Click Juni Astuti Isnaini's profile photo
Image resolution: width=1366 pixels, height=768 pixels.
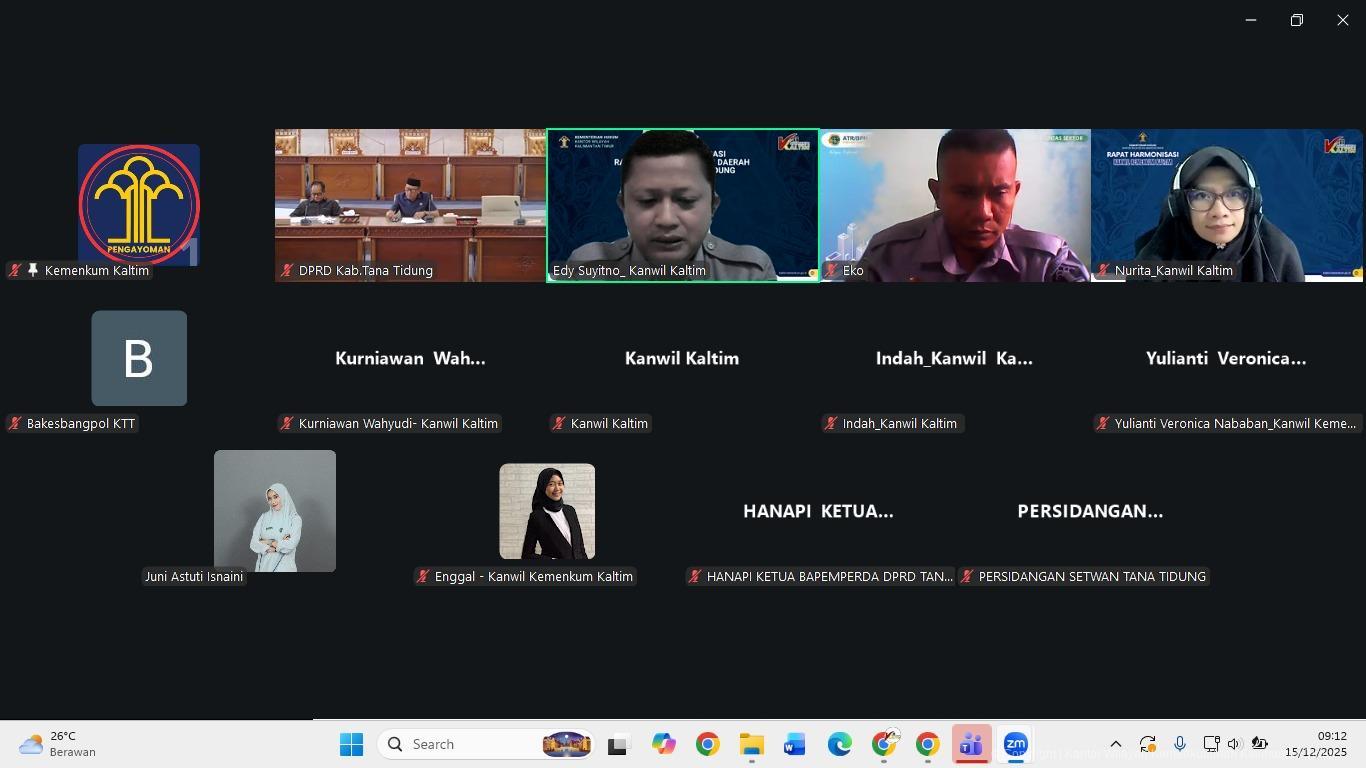(275, 510)
